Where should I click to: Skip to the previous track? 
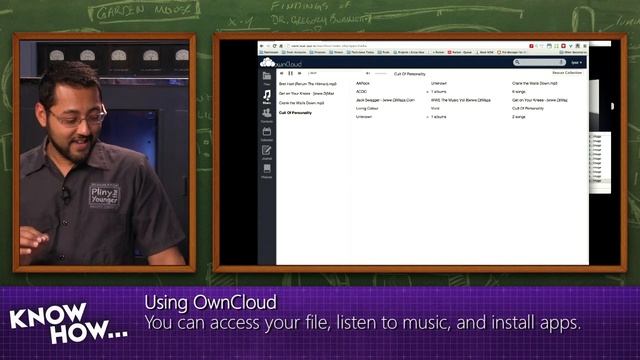[282, 73]
